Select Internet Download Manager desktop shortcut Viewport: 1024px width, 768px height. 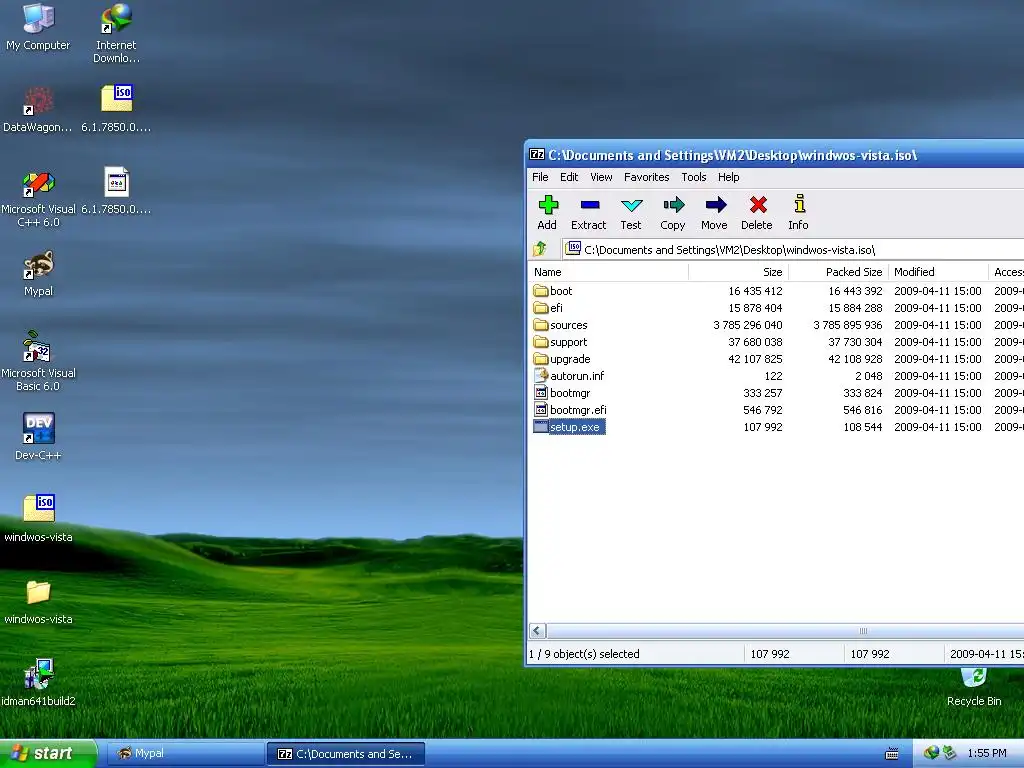[116, 33]
